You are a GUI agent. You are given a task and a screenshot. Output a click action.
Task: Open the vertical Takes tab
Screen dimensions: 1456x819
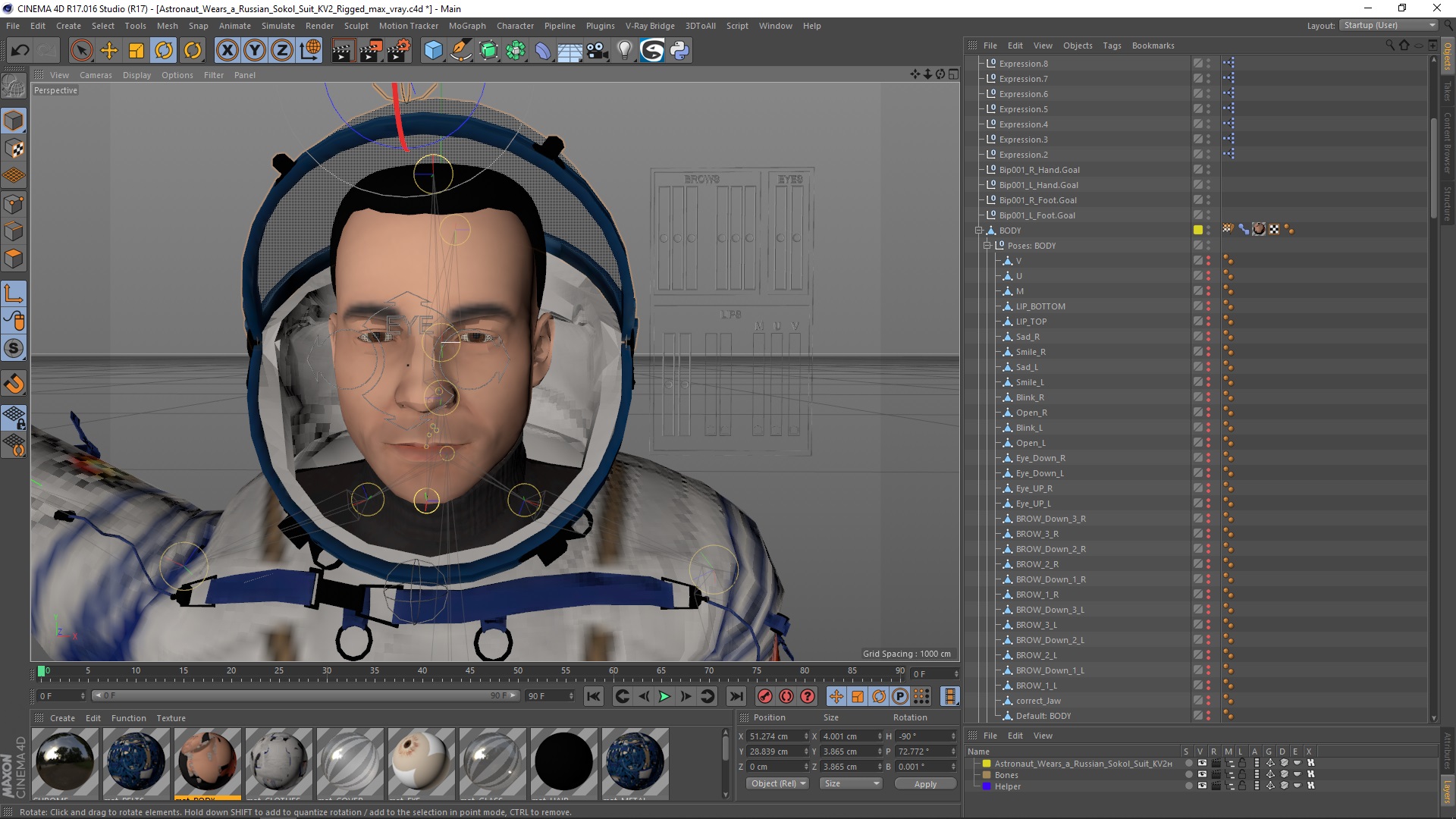1448,91
